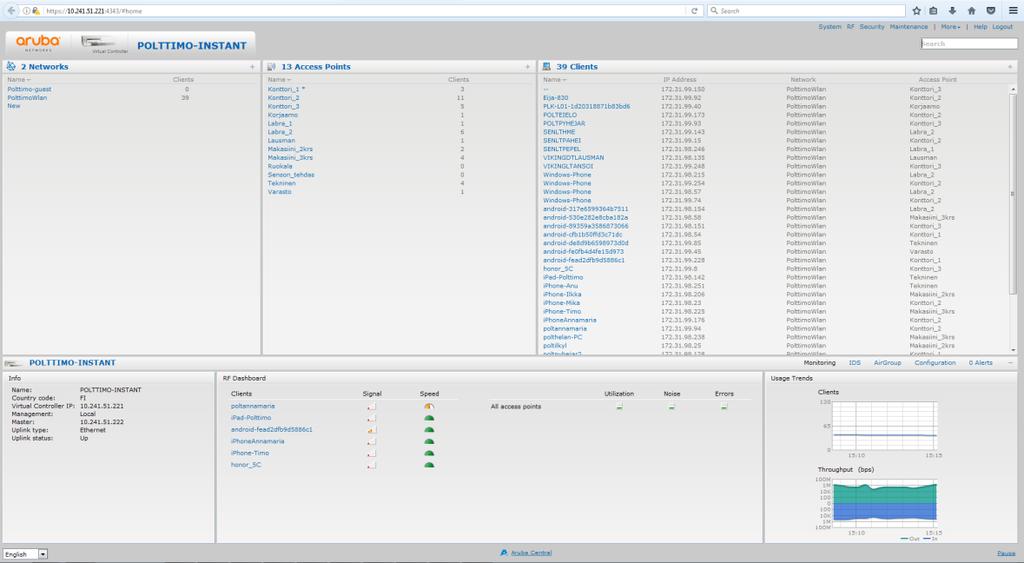
Task: Open the Security menu
Action: [872, 27]
